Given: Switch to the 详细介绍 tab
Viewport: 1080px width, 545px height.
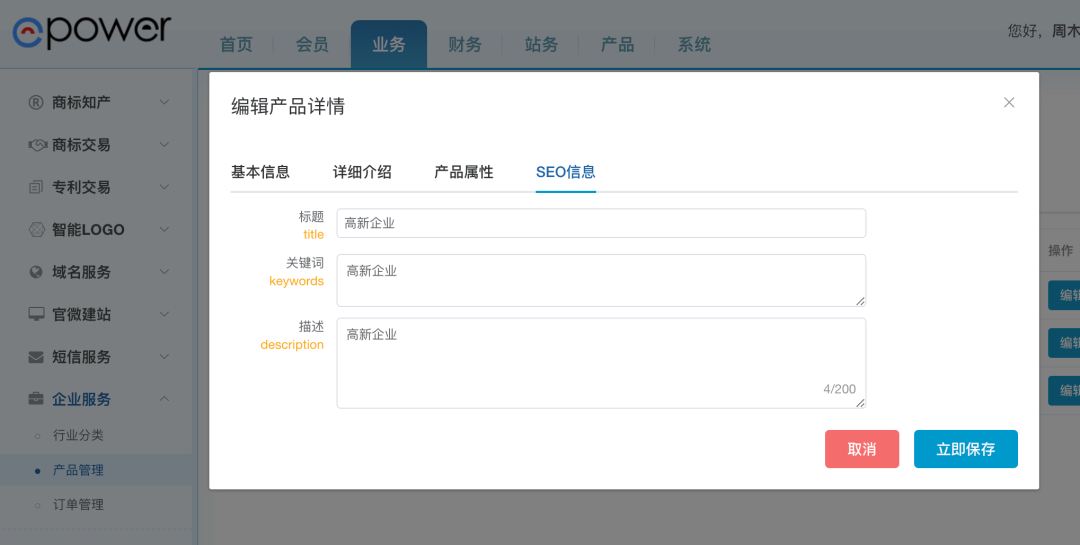Looking at the screenshot, I should click(362, 172).
